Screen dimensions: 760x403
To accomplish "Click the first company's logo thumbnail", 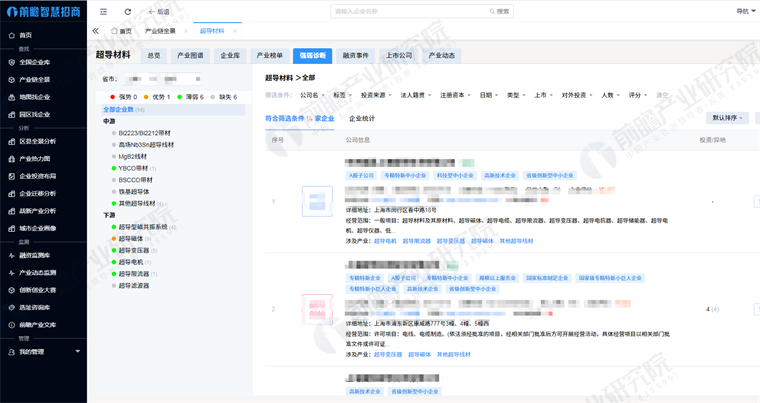I will (317, 202).
